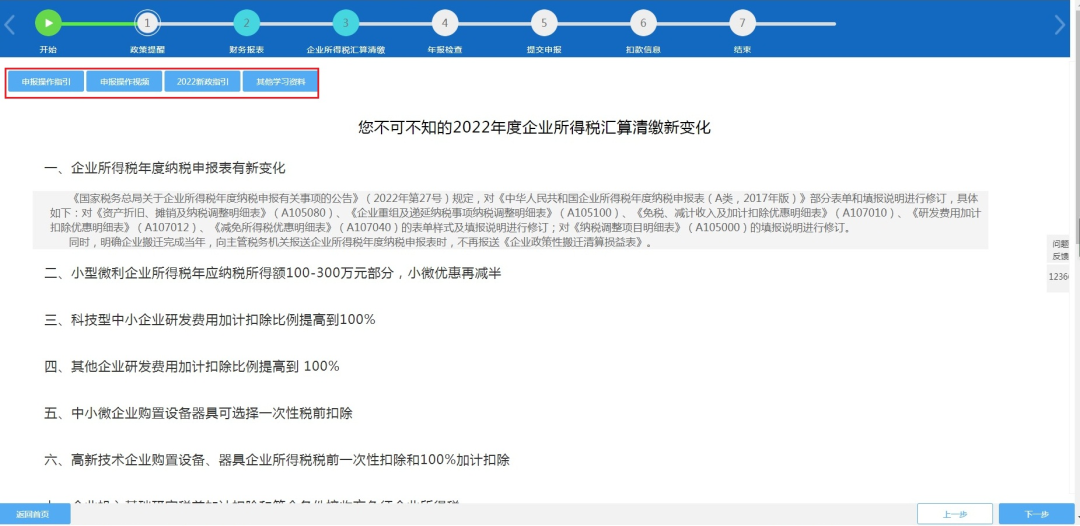
Task: Open step 6 扣款信息
Action: tap(642, 23)
